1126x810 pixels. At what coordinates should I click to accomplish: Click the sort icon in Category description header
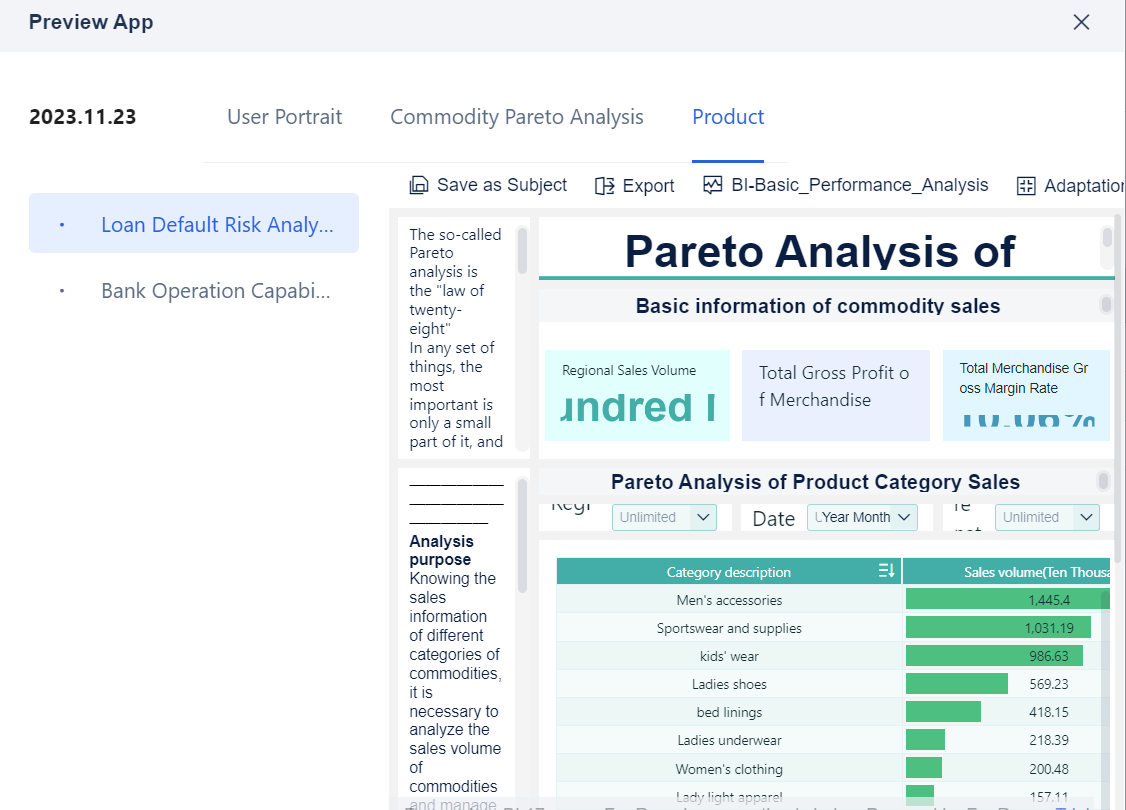coord(886,571)
